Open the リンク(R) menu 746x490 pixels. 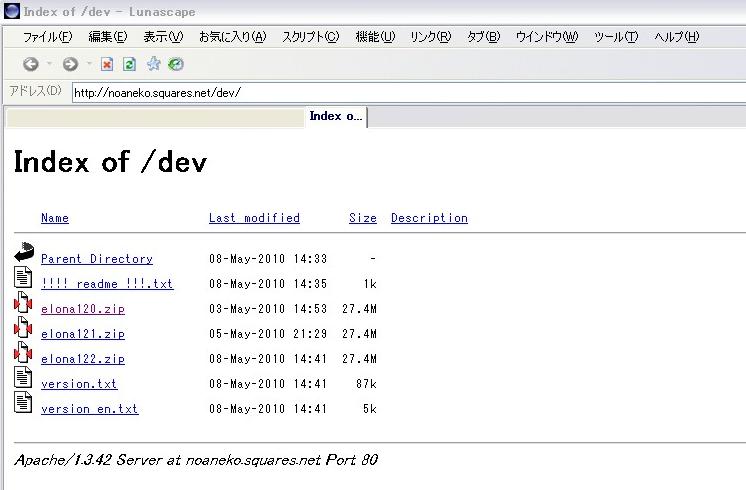tap(431, 37)
